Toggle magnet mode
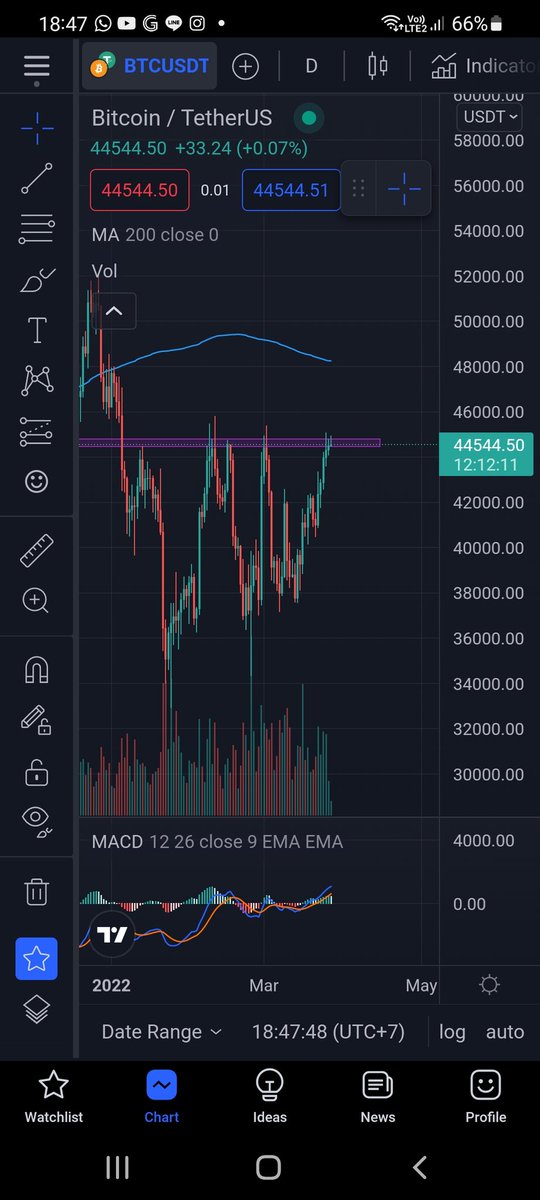The height and width of the screenshot is (1200, 540). click(37, 669)
